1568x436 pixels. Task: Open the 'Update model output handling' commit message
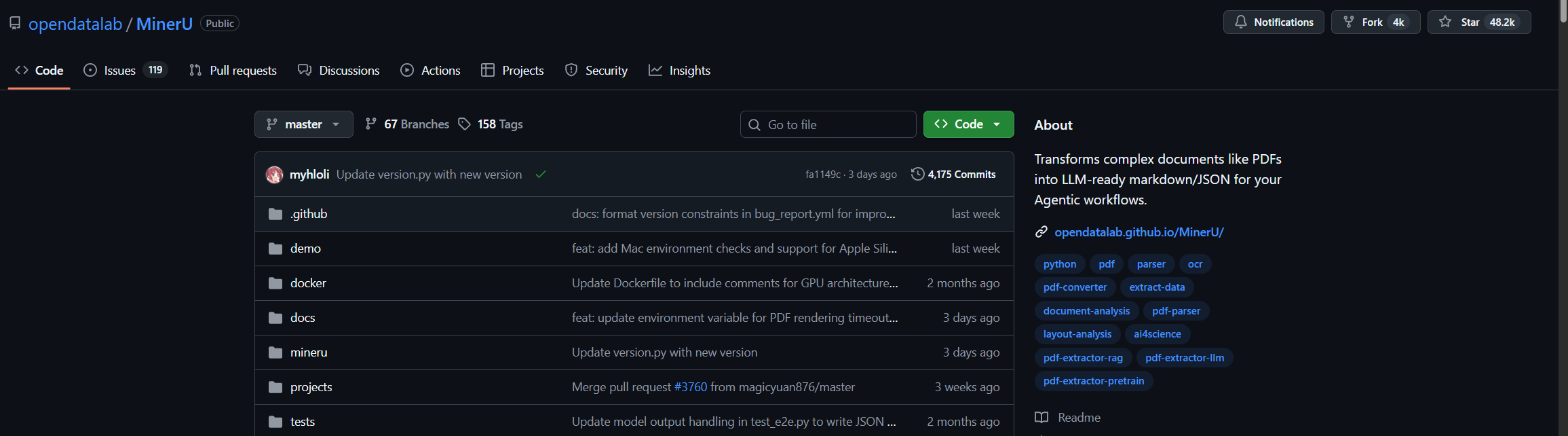pyautogui.click(x=733, y=422)
